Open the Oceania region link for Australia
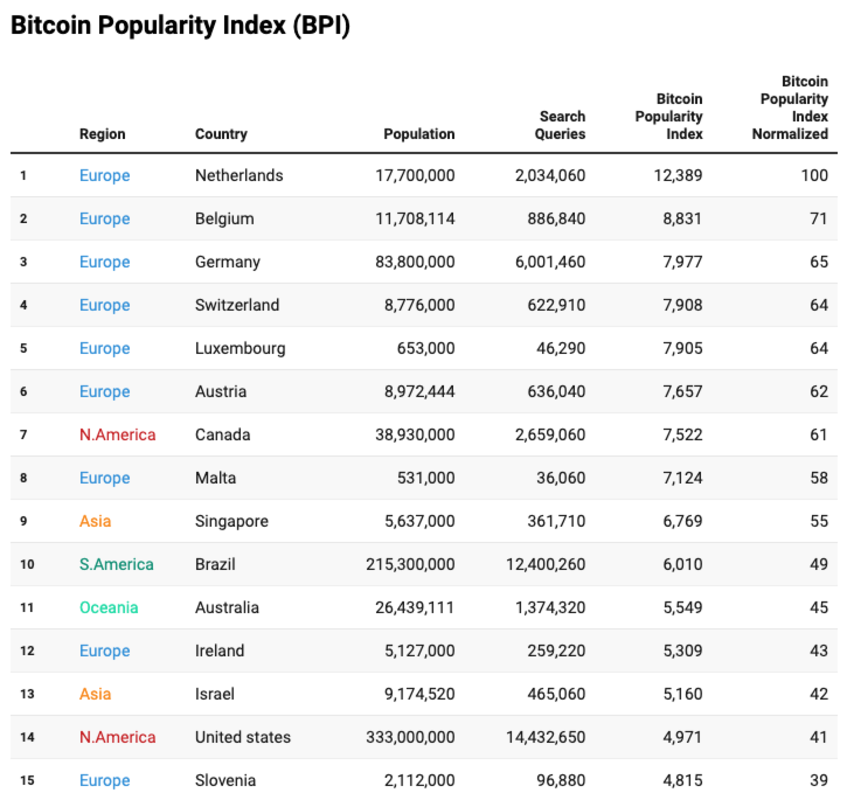The height and width of the screenshot is (800, 847). click(109, 608)
